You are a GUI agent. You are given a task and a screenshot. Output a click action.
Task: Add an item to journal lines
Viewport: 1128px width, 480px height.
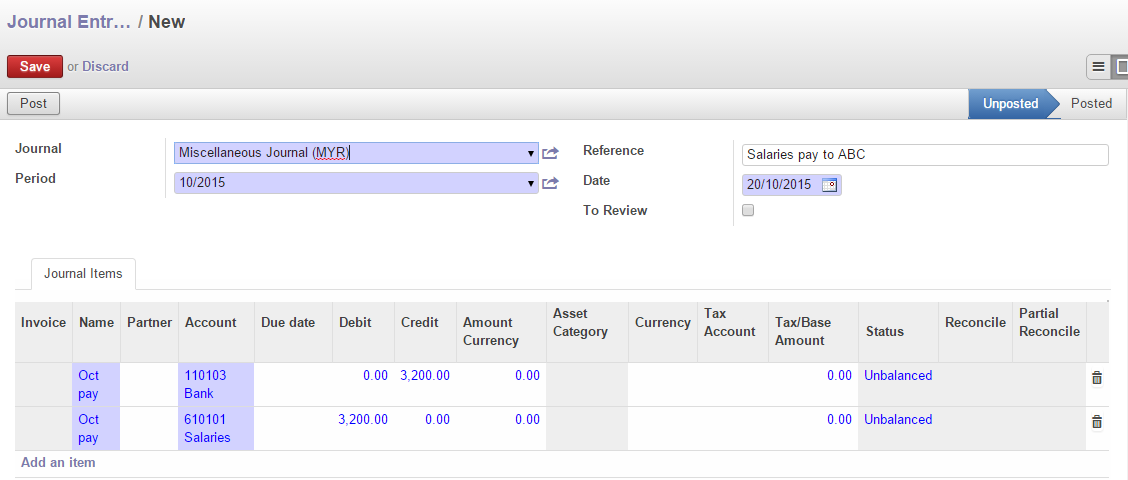point(58,463)
